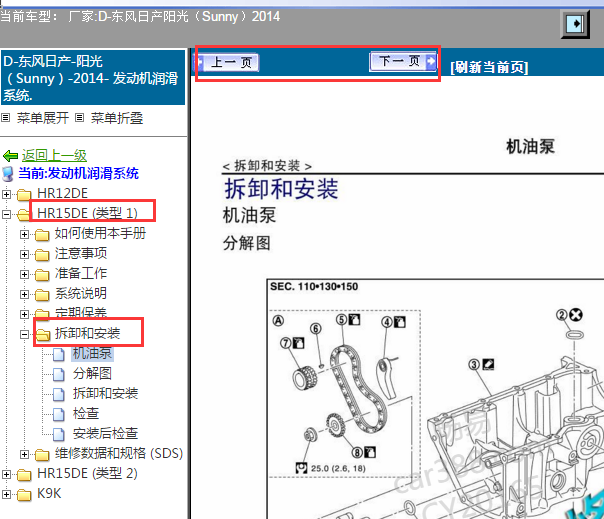Screen dimensions: 604x519
Task: Collapse the 拆卸和安装 folder node
Action: tap(24, 334)
